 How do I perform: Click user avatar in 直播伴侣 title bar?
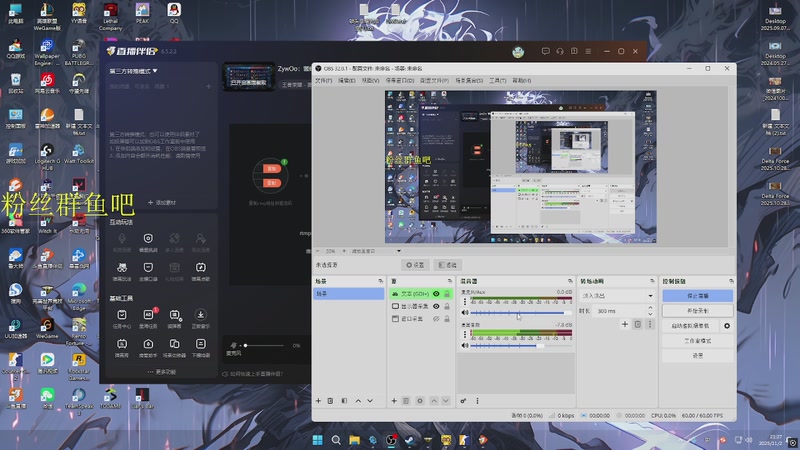pyautogui.click(x=518, y=52)
